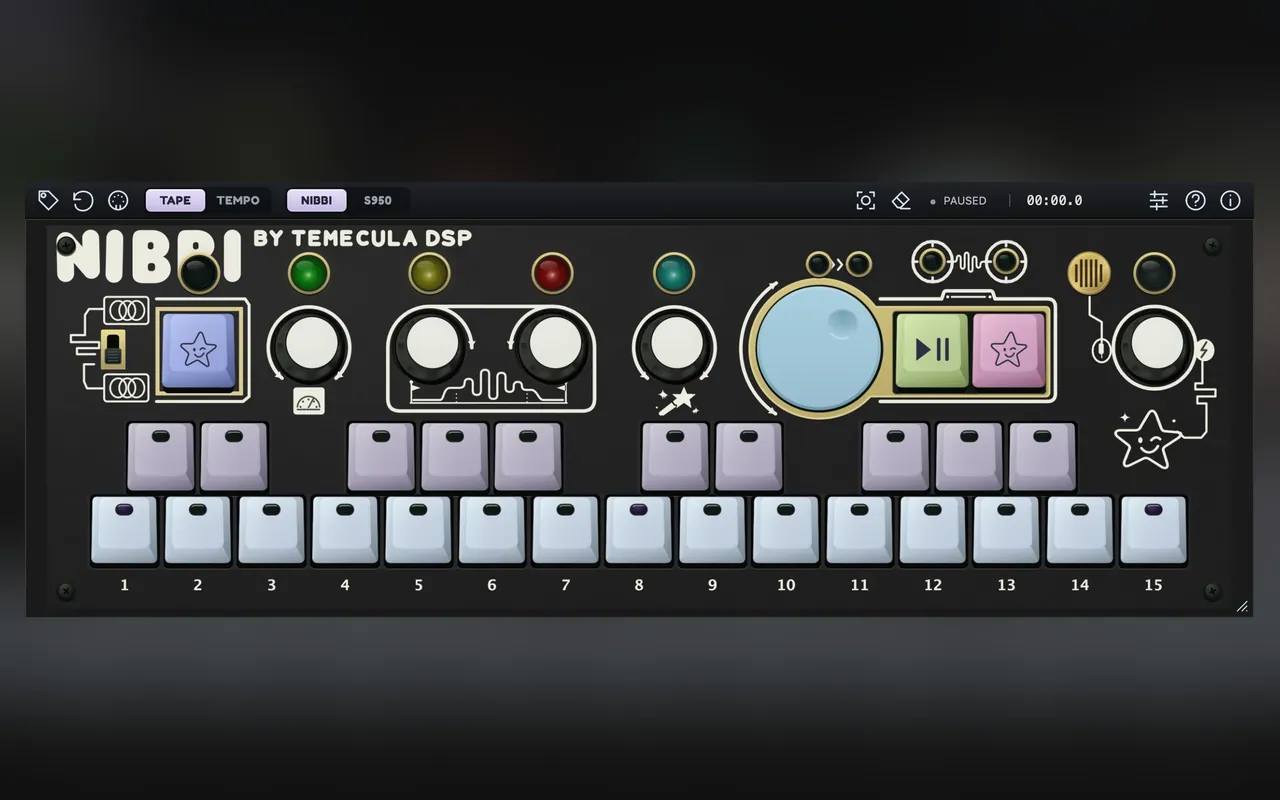Click the knob above the magic wand
This screenshot has width=1280, height=800.
click(674, 345)
